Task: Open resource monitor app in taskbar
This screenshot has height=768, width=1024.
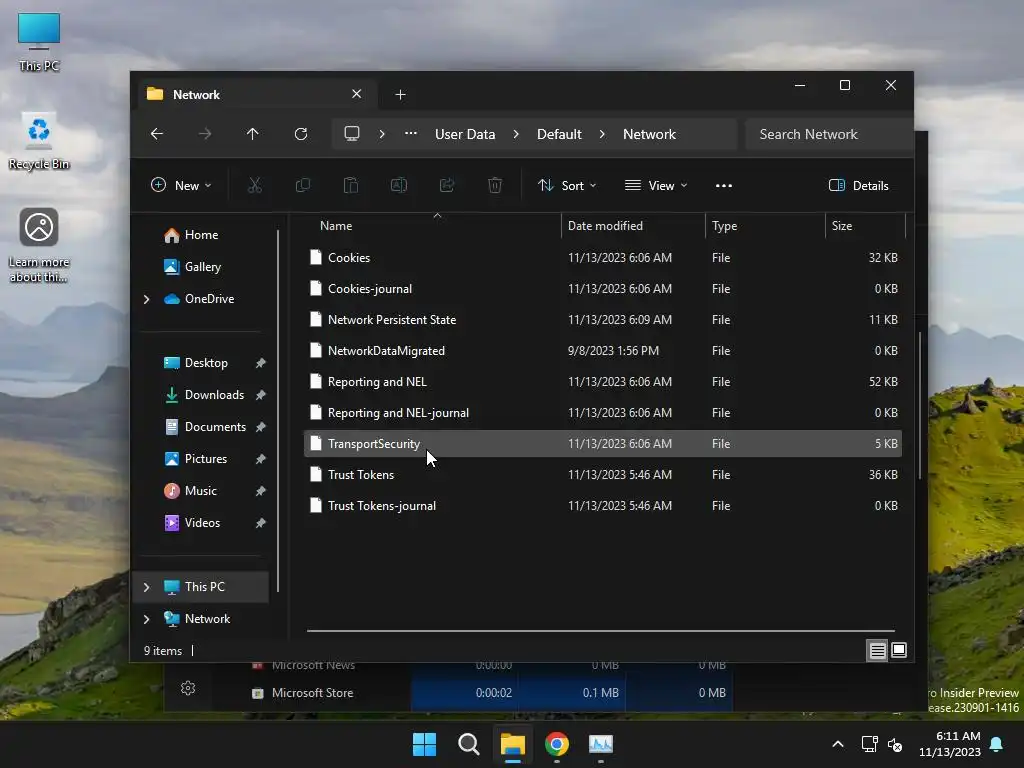Action: point(601,744)
